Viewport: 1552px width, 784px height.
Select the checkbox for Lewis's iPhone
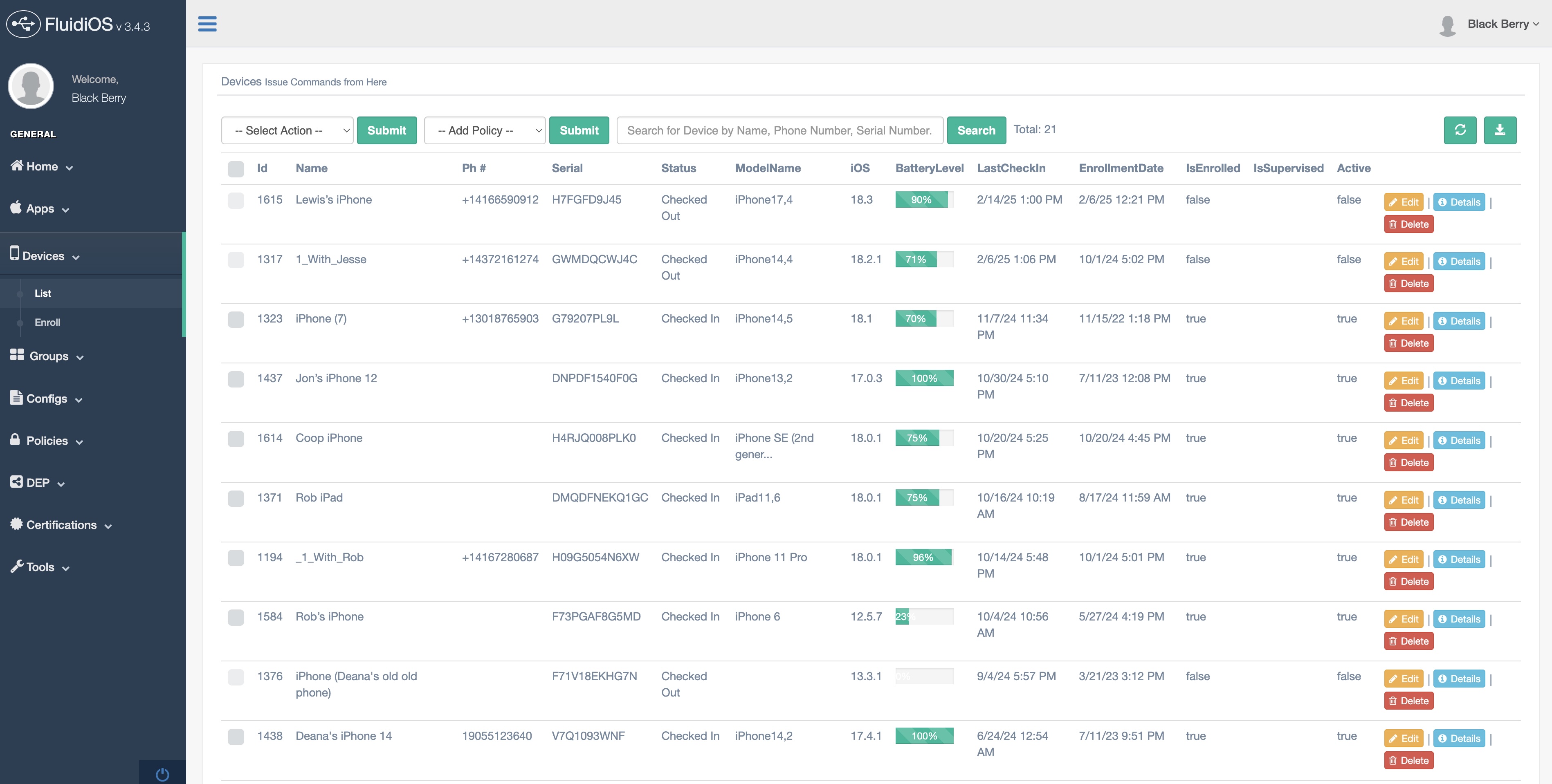236,201
